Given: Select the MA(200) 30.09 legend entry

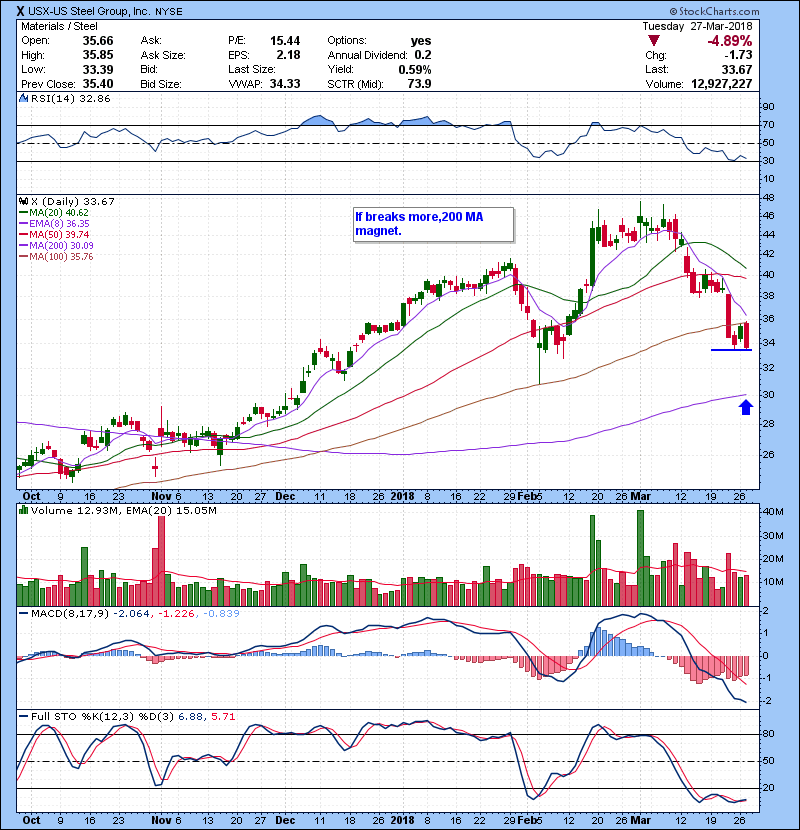Looking at the screenshot, I should pyautogui.click(x=56, y=246).
